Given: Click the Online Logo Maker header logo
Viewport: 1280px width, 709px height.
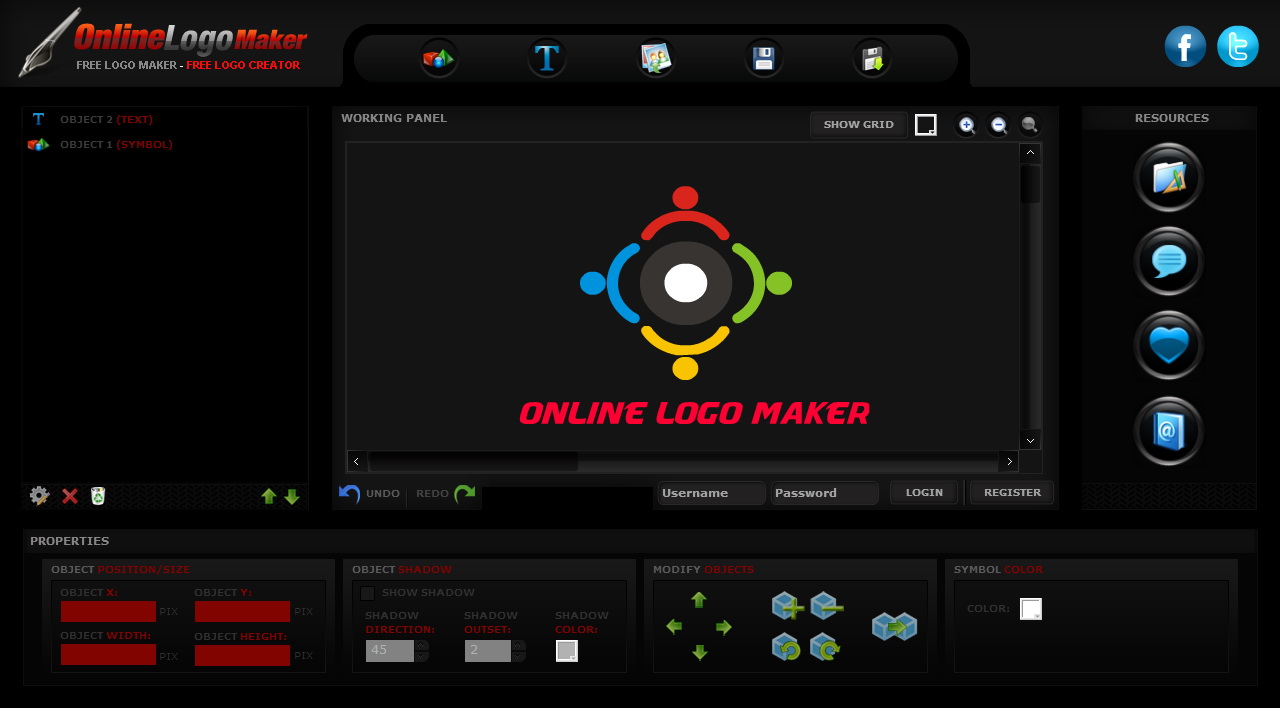Looking at the screenshot, I should 165,45.
